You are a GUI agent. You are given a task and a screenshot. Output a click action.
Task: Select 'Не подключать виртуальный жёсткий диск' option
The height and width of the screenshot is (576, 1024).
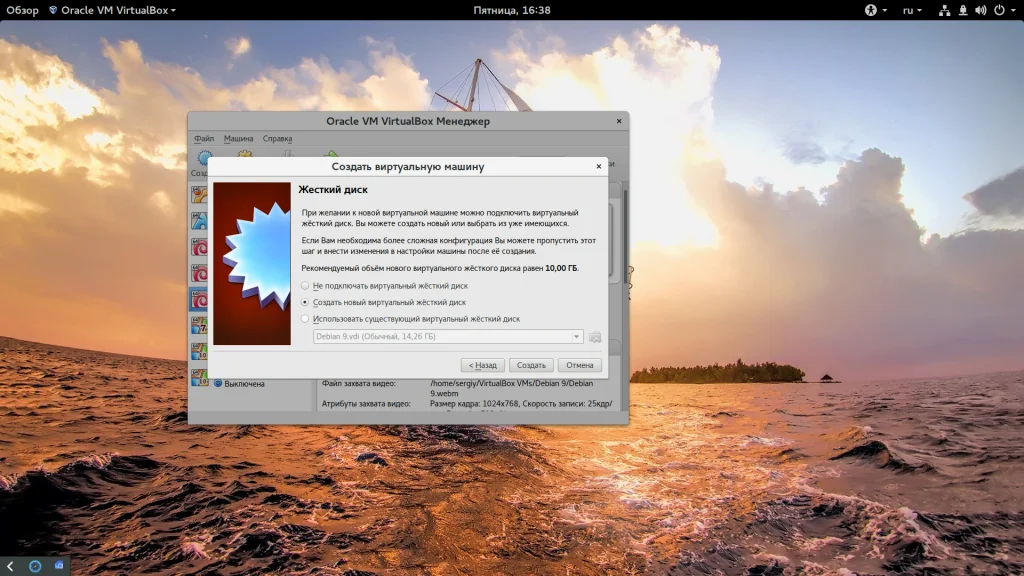[305, 286]
